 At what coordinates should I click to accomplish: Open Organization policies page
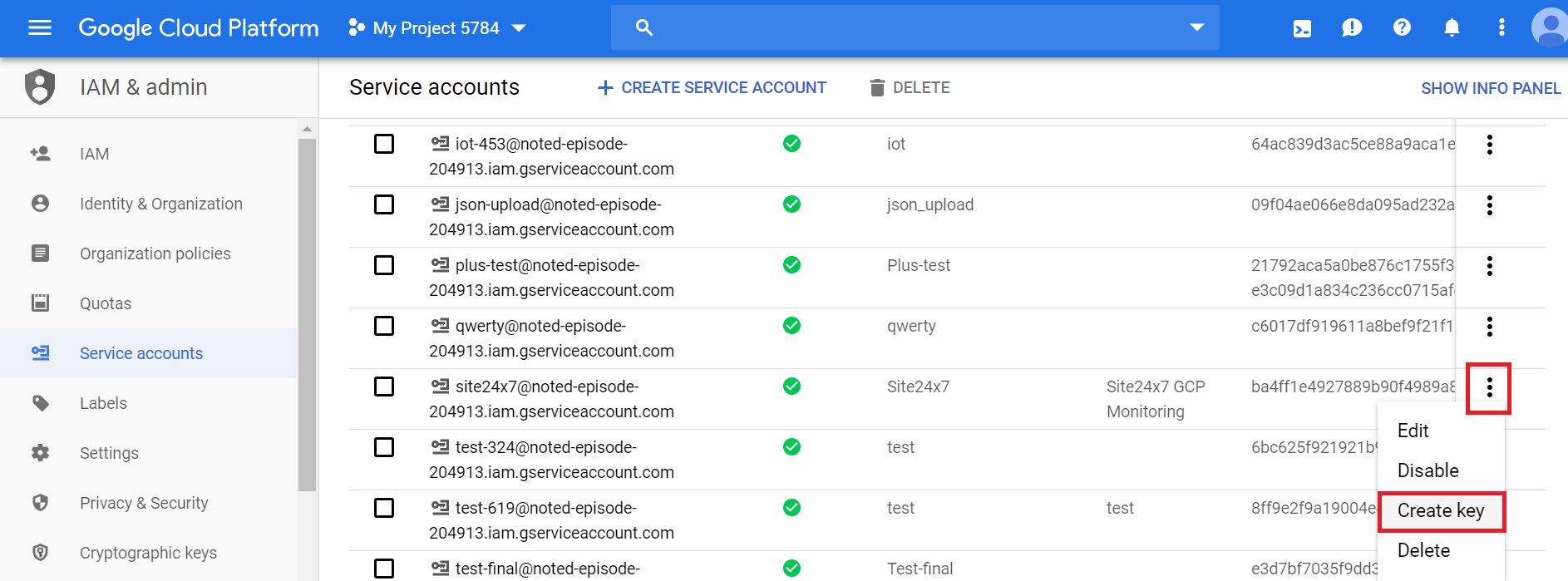point(155,254)
